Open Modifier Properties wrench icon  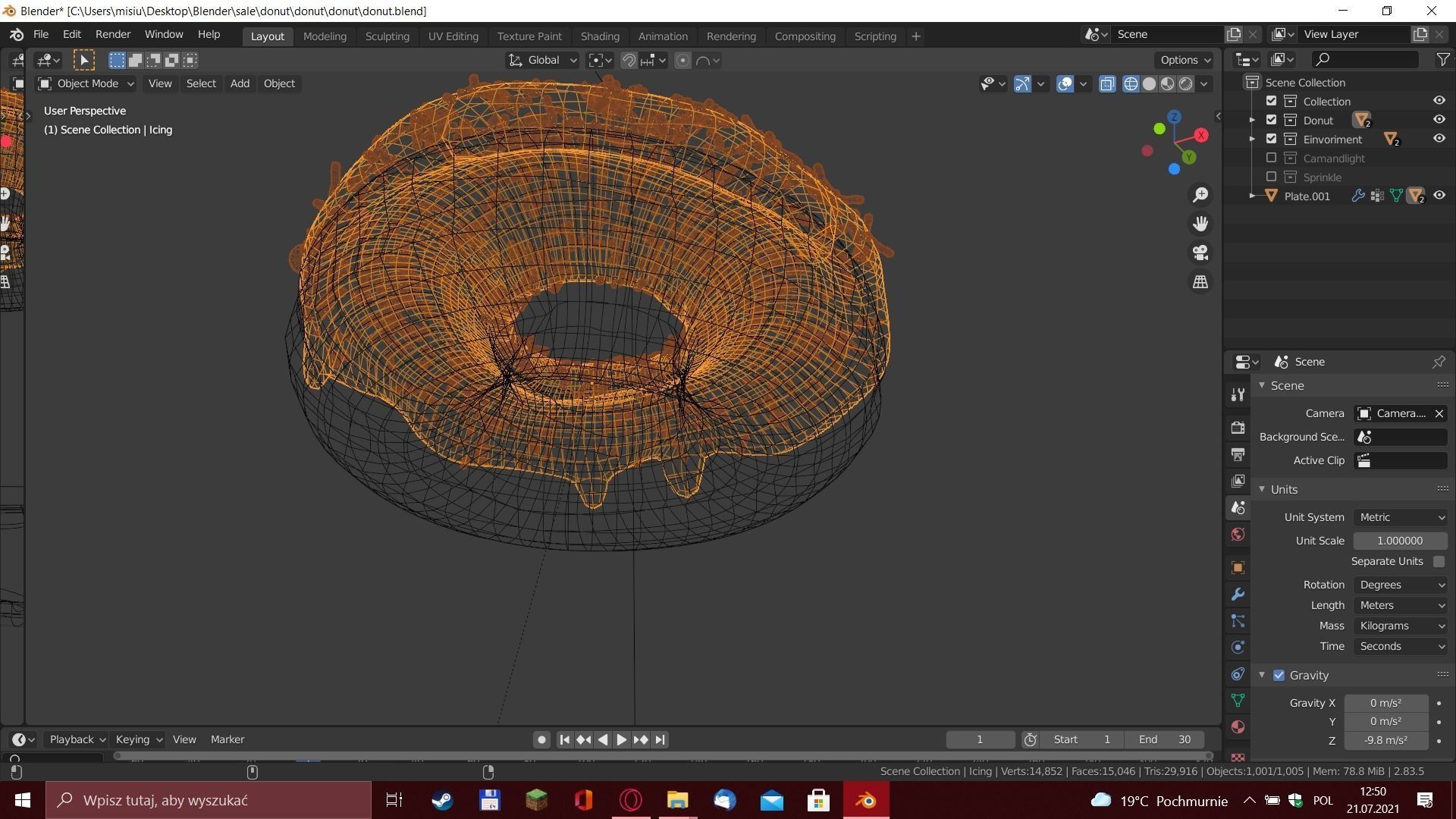(1238, 595)
